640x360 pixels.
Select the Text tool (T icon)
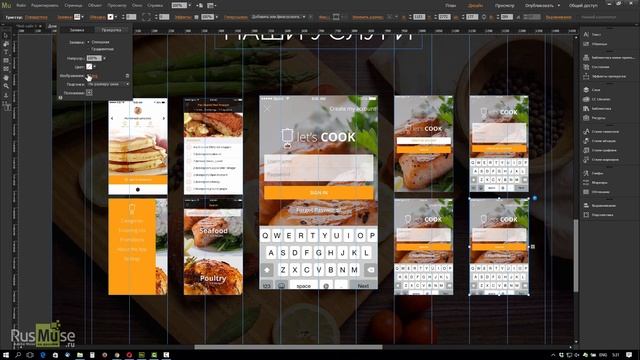[6, 52]
